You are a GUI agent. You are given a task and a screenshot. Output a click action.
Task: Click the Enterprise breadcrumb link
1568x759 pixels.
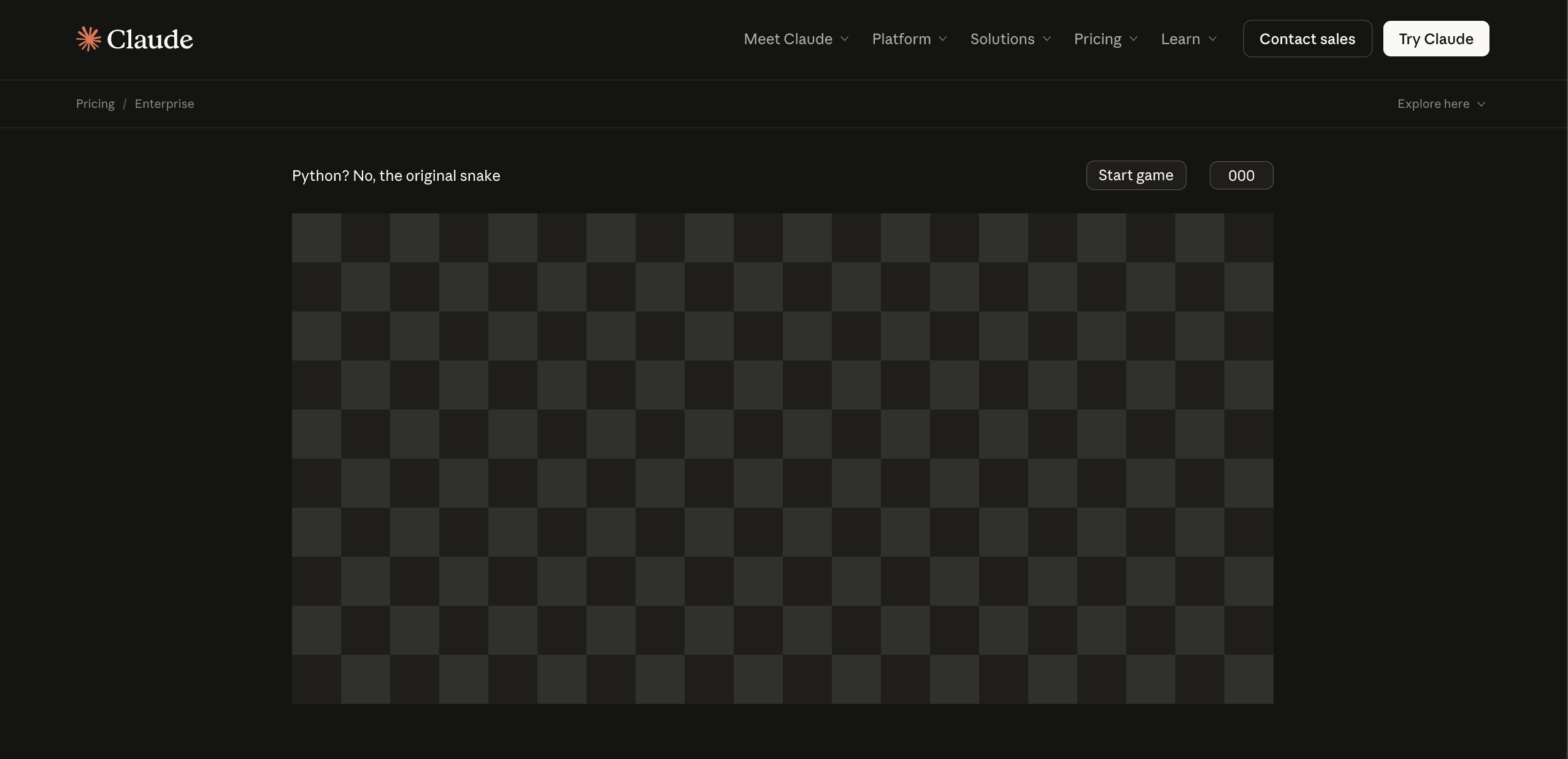164,104
